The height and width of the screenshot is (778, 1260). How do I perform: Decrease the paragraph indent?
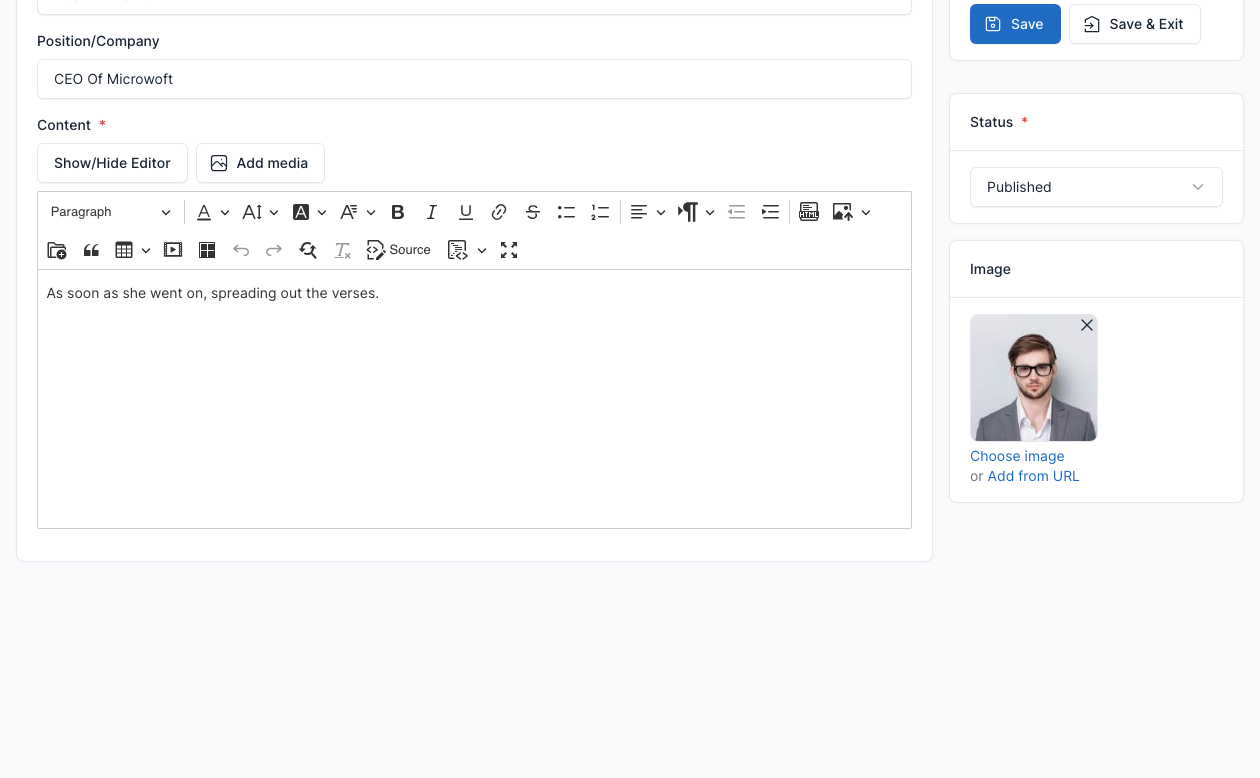[737, 212]
